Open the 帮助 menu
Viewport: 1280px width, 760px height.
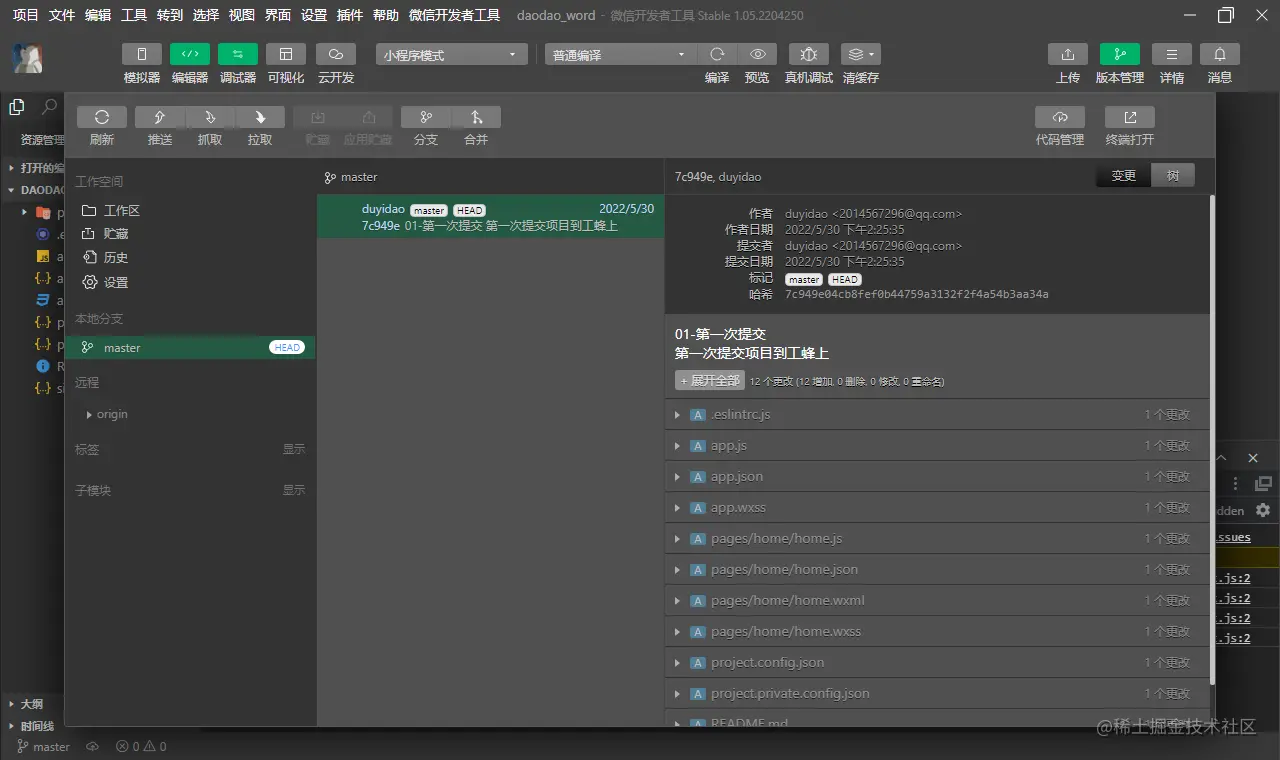(385, 15)
